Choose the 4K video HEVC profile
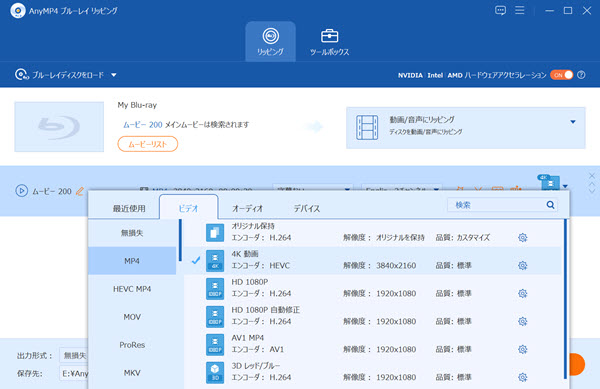This screenshot has width=600, height=389. (373, 260)
